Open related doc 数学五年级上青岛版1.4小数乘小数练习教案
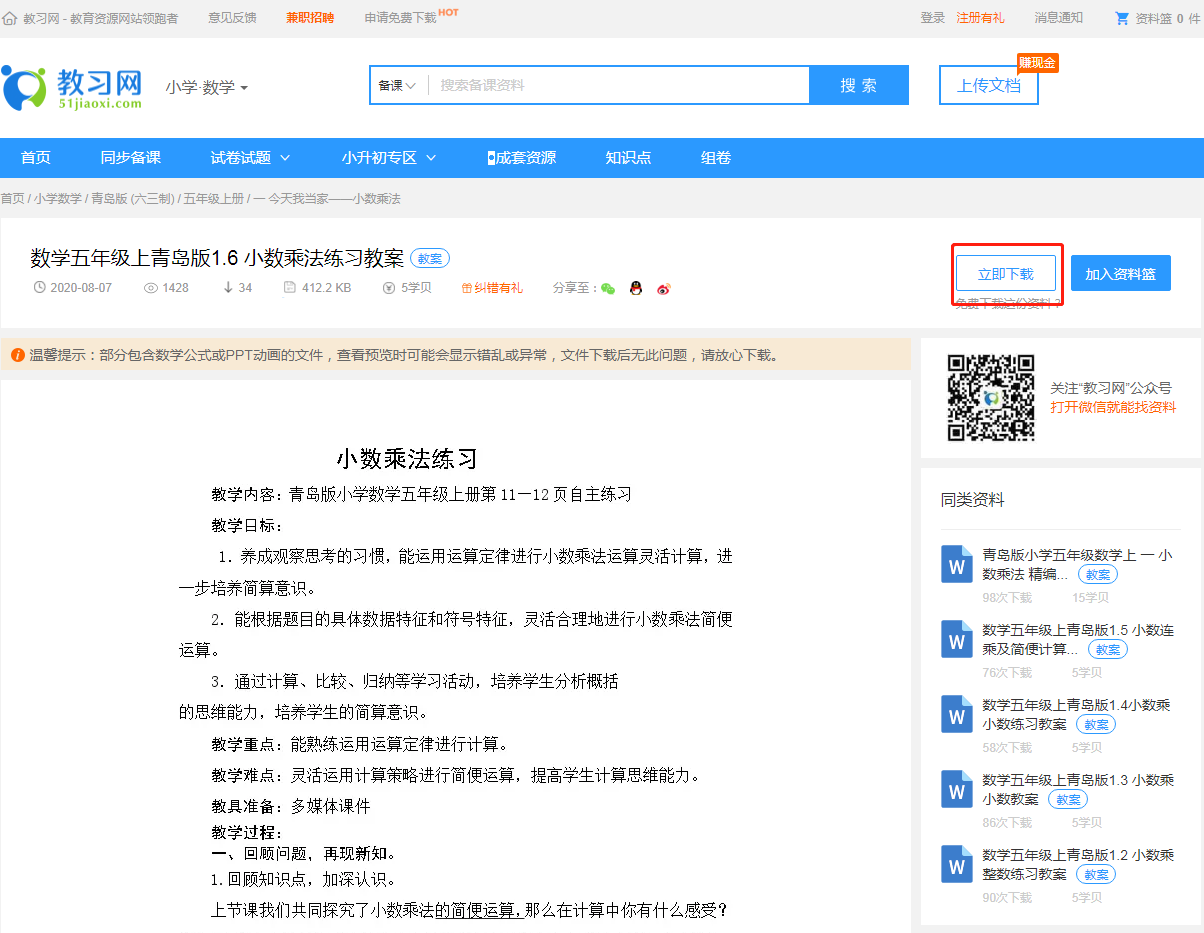 click(x=1076, y=714)
